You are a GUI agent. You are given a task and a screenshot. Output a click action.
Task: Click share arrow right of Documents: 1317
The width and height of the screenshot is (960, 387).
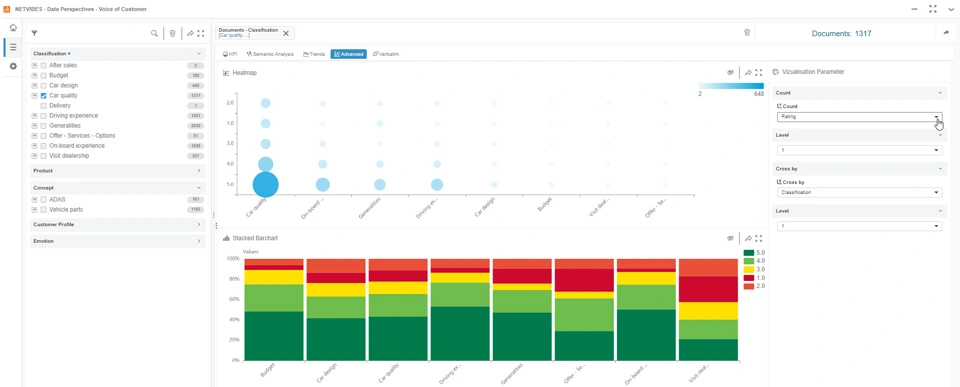946,33
